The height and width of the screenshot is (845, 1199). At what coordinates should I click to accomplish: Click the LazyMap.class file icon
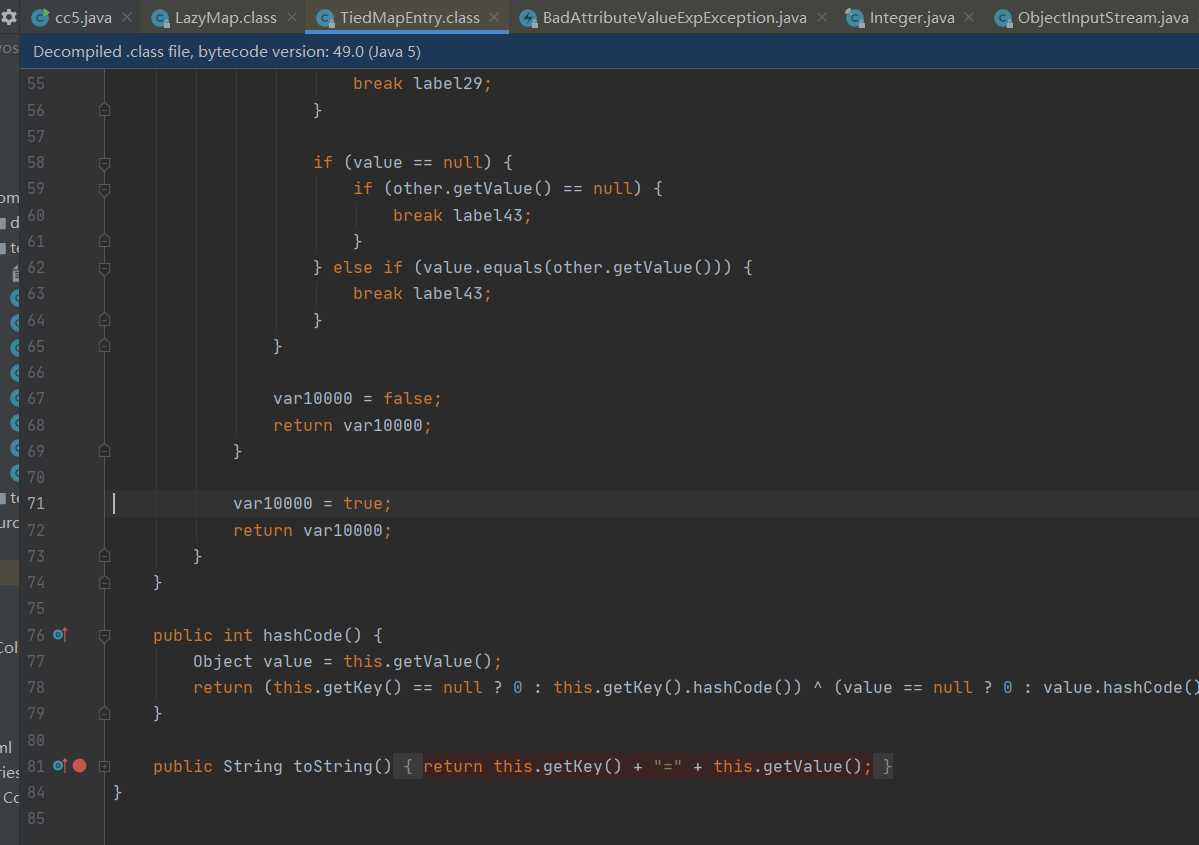coord(161,18)
